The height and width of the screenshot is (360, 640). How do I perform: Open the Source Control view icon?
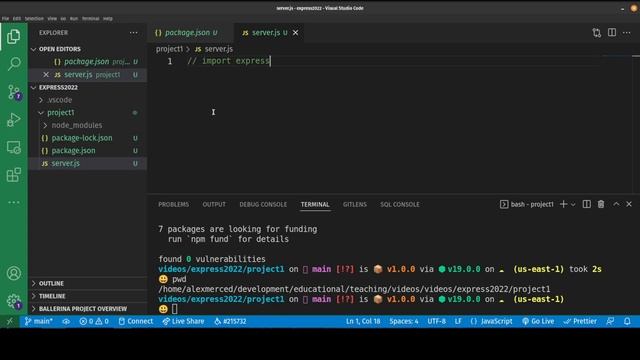pos(13,93)
